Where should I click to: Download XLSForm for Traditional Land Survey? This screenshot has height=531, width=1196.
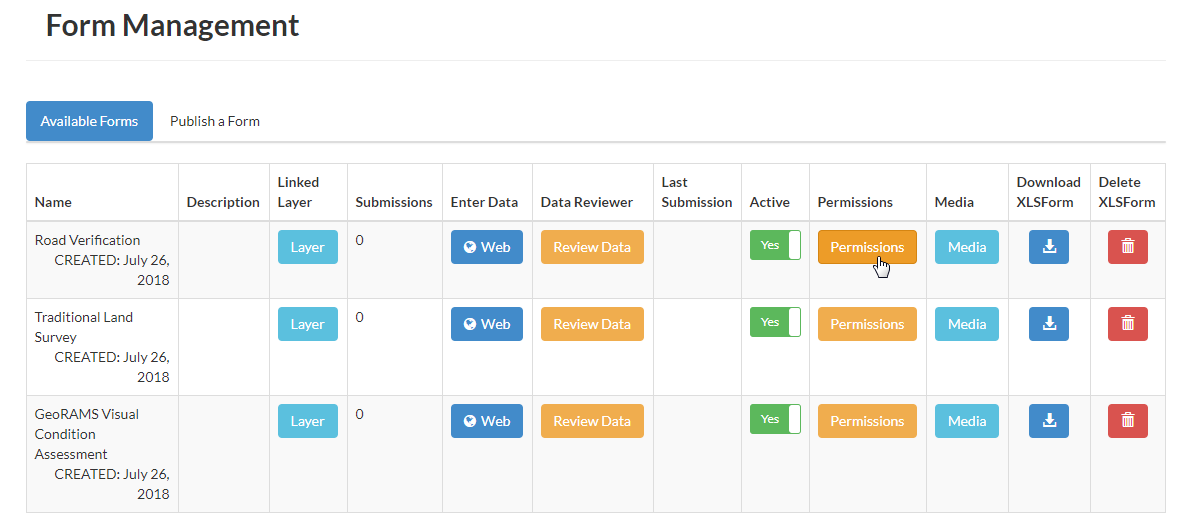click(1048, 324)
